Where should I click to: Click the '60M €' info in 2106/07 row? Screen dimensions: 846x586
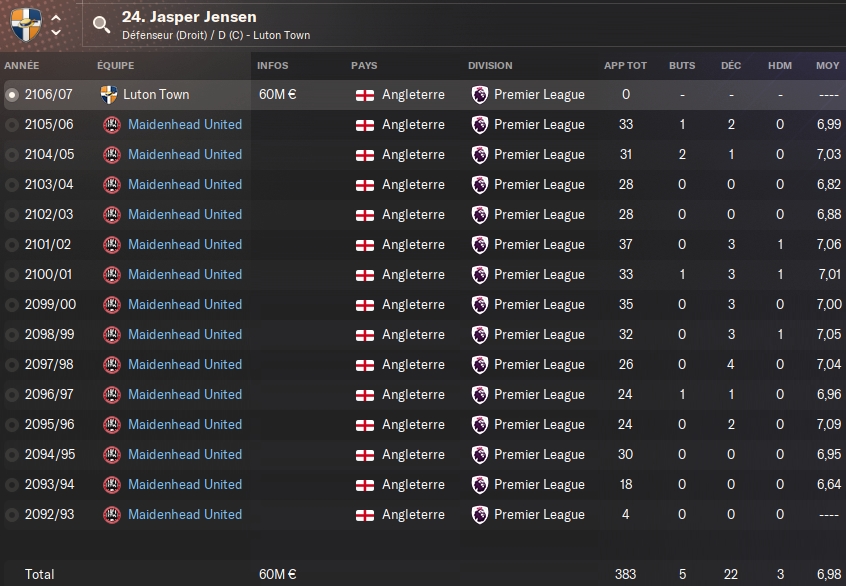(x=277, y=94)
